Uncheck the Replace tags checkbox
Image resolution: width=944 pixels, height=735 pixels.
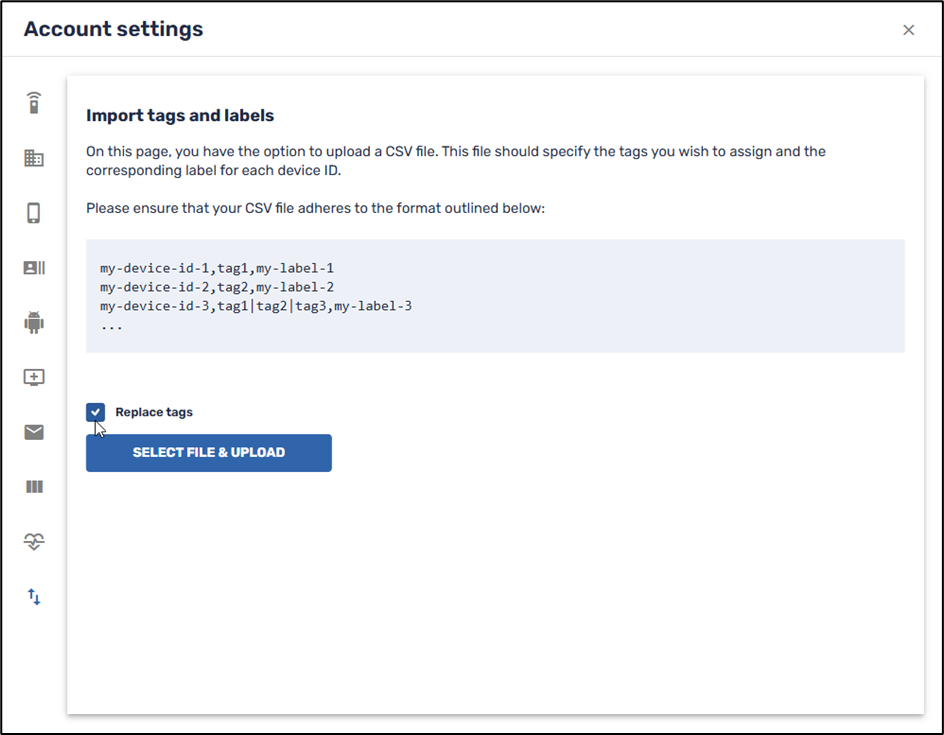pyautogui.click(x=95, y=412)
